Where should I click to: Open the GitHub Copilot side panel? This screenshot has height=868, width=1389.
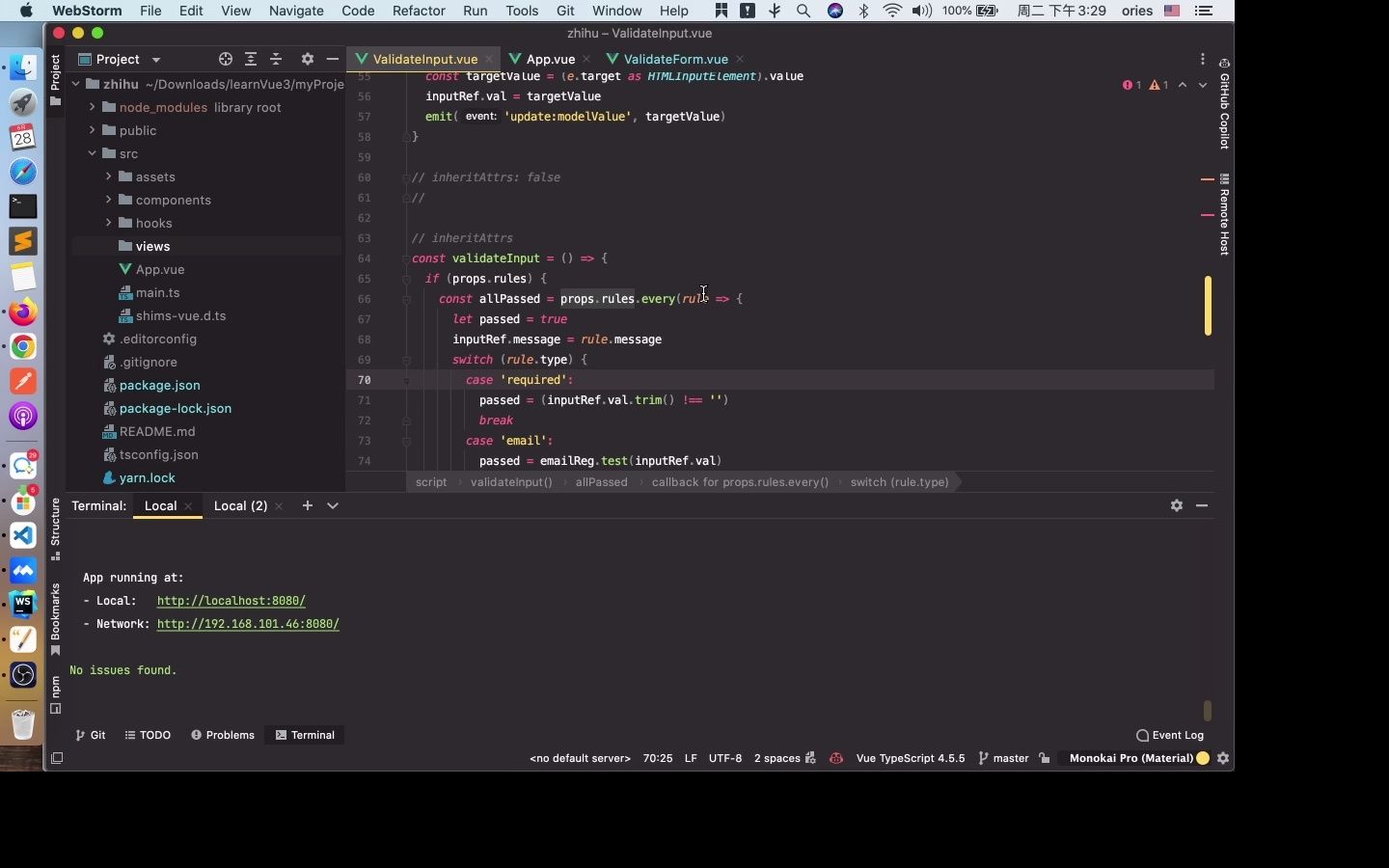(1224, 103)
